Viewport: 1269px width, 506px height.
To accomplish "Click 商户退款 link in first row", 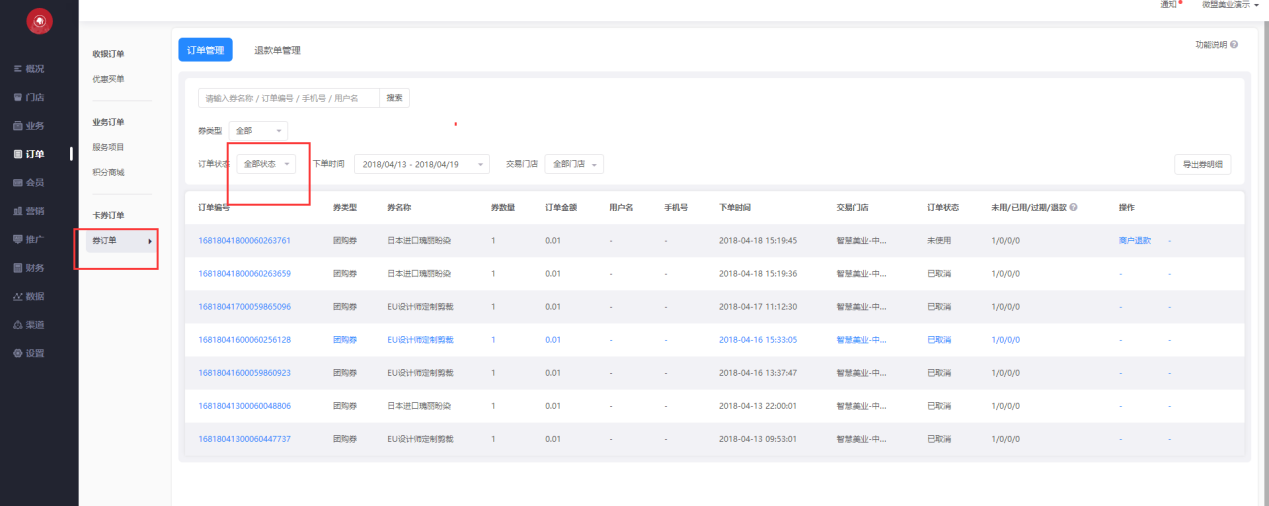I will click(1134, 241).
